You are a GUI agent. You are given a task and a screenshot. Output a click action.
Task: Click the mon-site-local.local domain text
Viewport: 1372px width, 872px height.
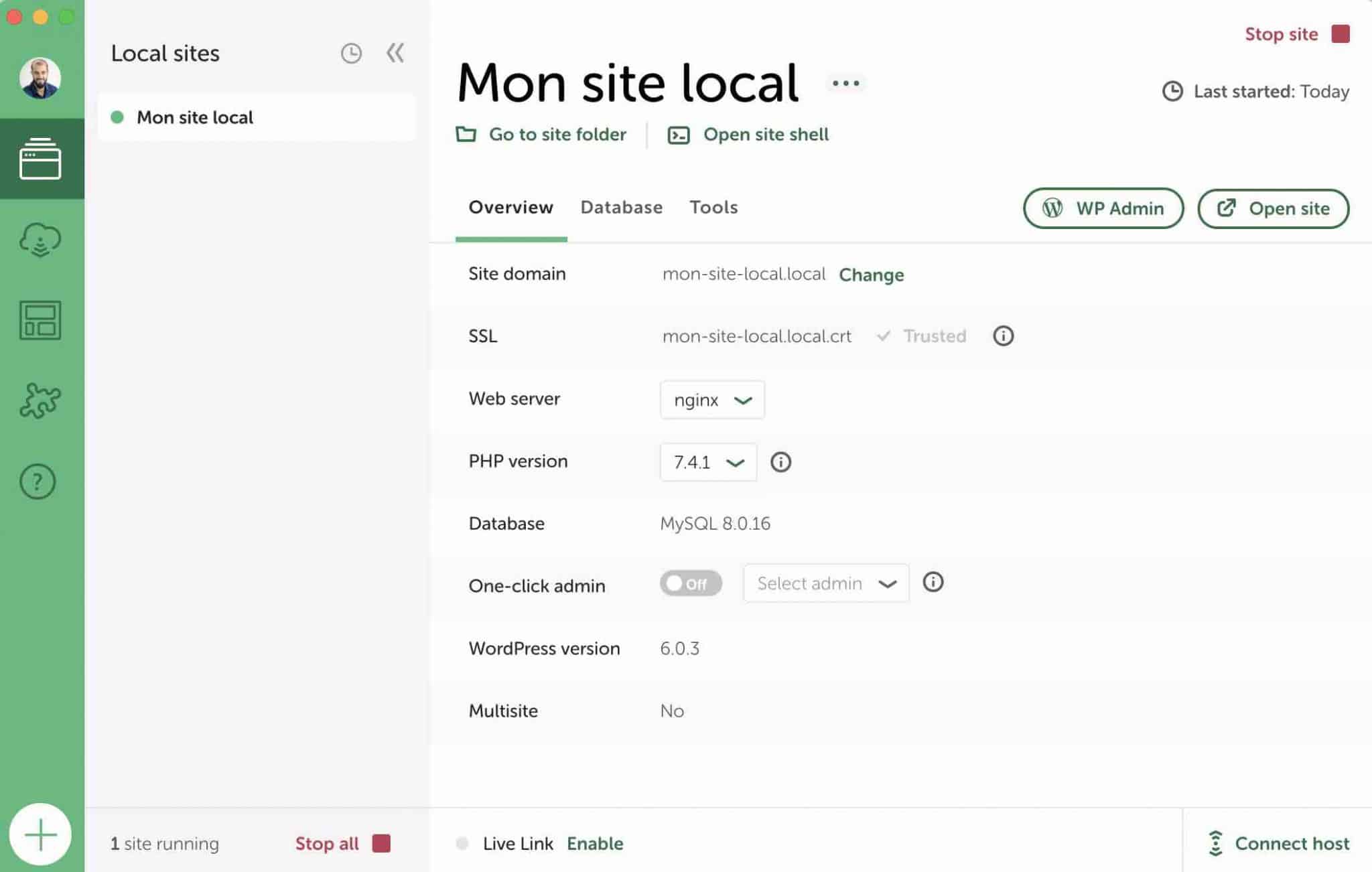744,274
